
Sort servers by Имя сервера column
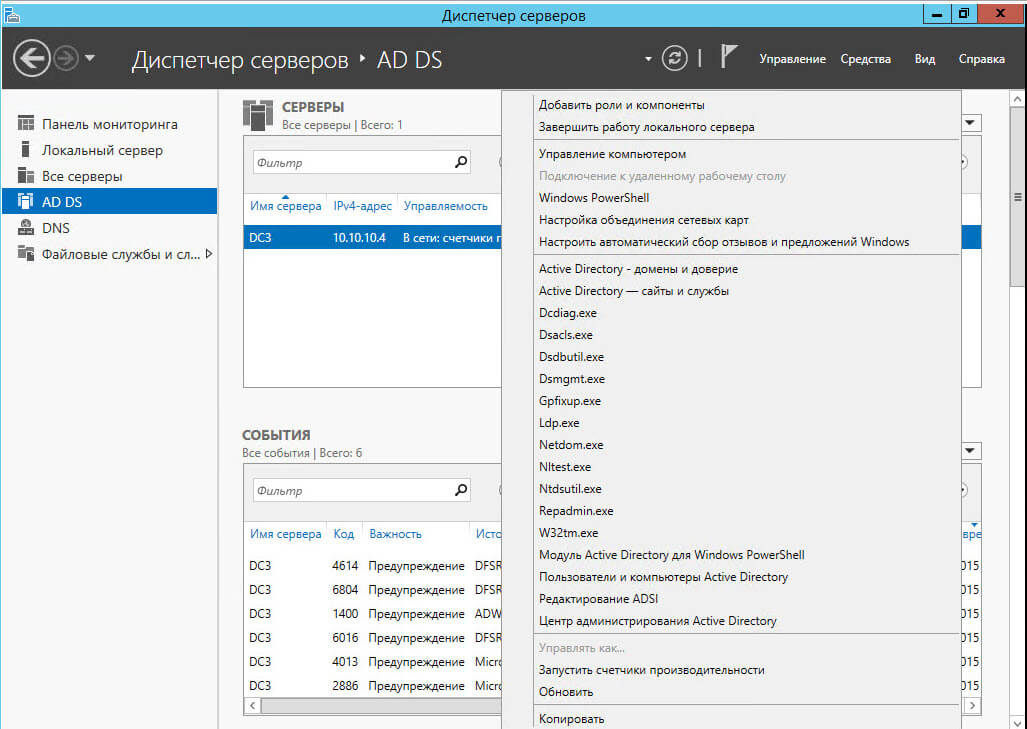pyautogui.click(x=285, y=206)
